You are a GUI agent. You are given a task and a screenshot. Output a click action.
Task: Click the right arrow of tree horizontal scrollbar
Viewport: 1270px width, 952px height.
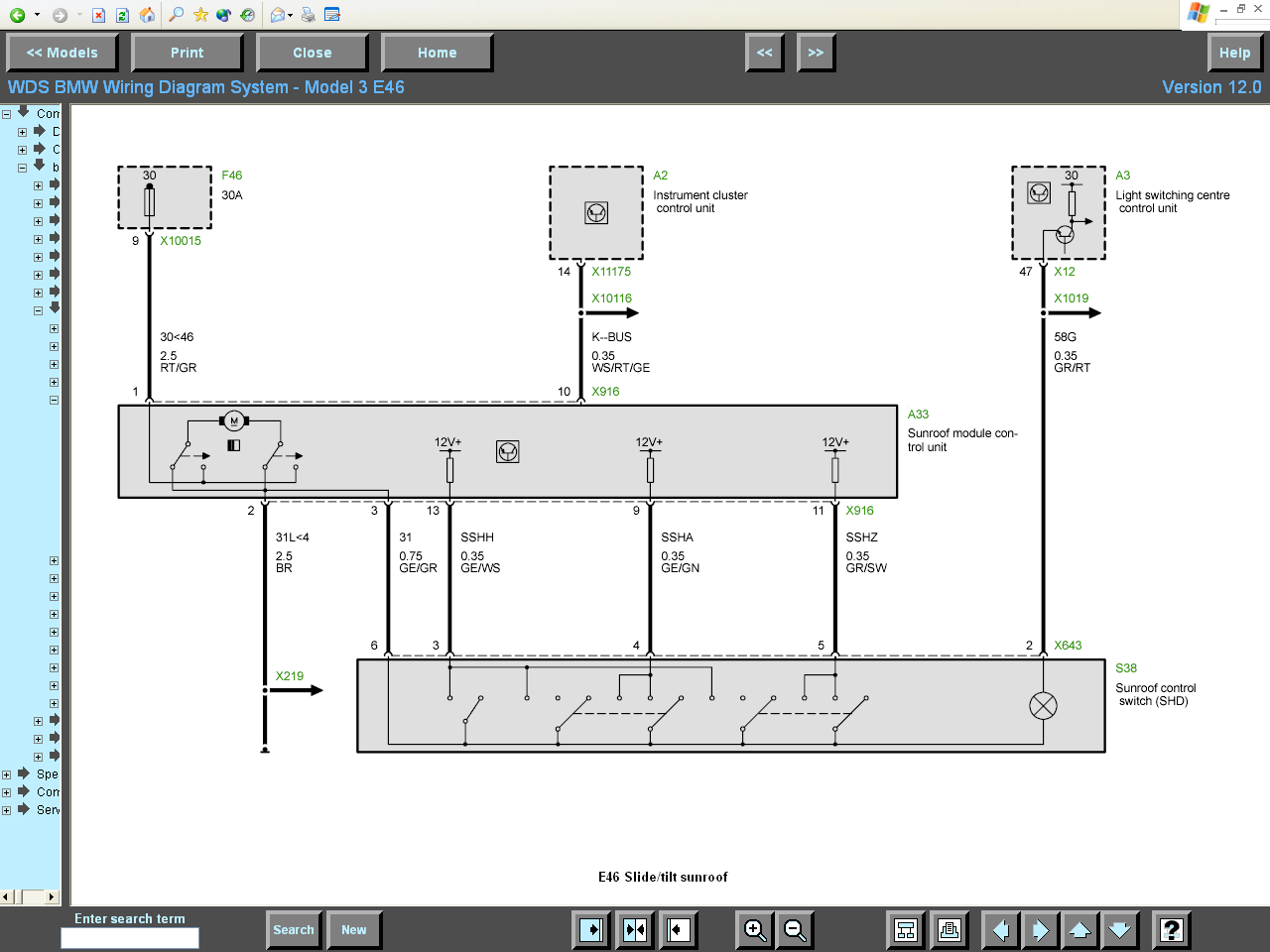[53, 896]
